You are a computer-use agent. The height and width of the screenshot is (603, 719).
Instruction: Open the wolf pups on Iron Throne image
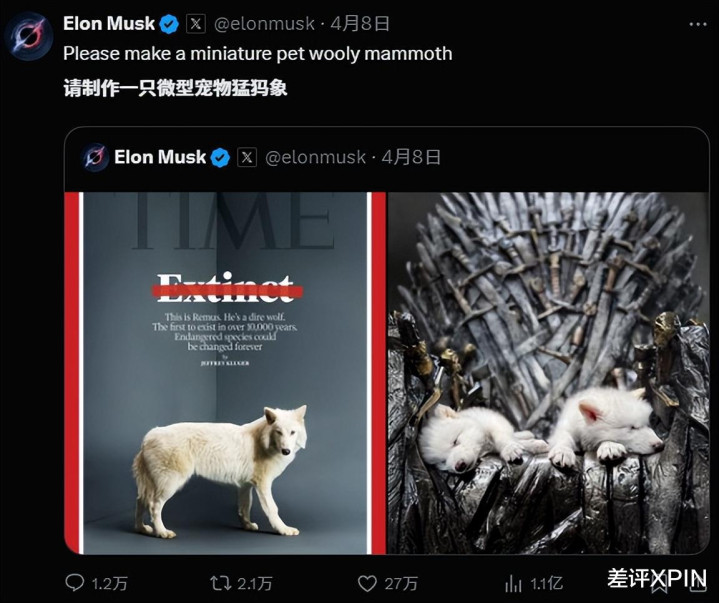click(x=548, y=373)
